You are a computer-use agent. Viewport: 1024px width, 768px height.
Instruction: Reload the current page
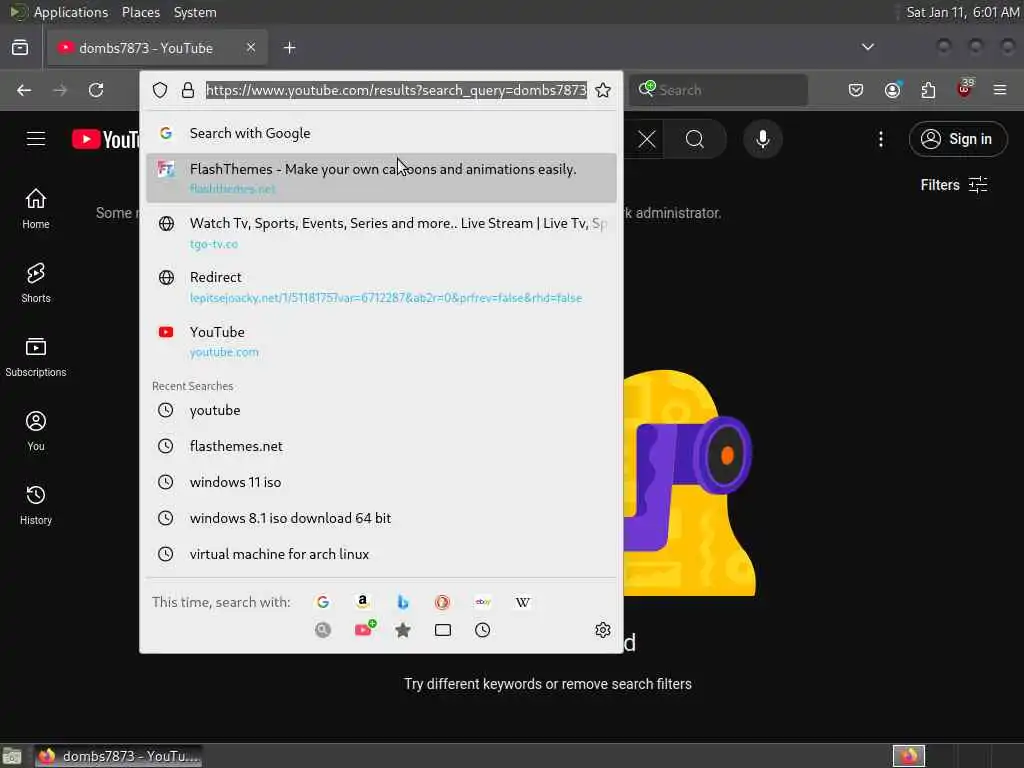pos(96,90)
